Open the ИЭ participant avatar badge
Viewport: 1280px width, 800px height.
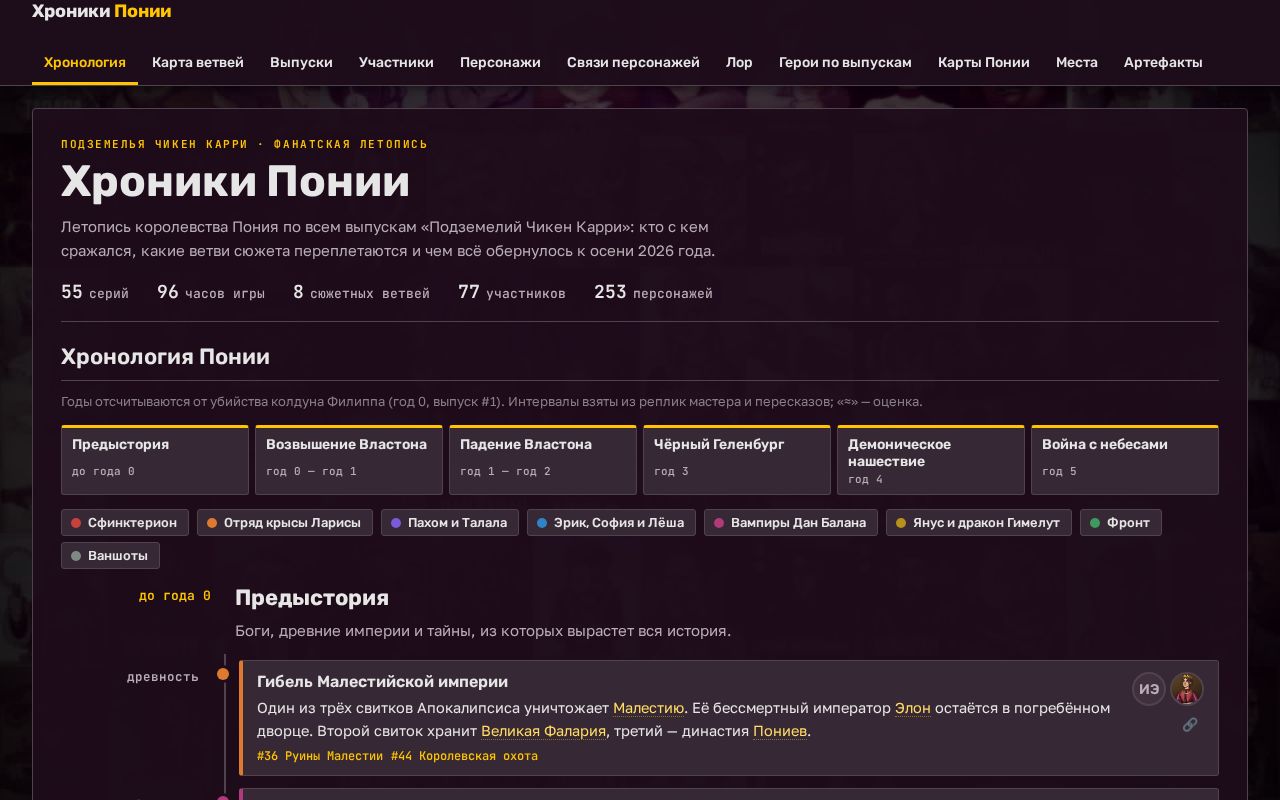[1149, 689]
